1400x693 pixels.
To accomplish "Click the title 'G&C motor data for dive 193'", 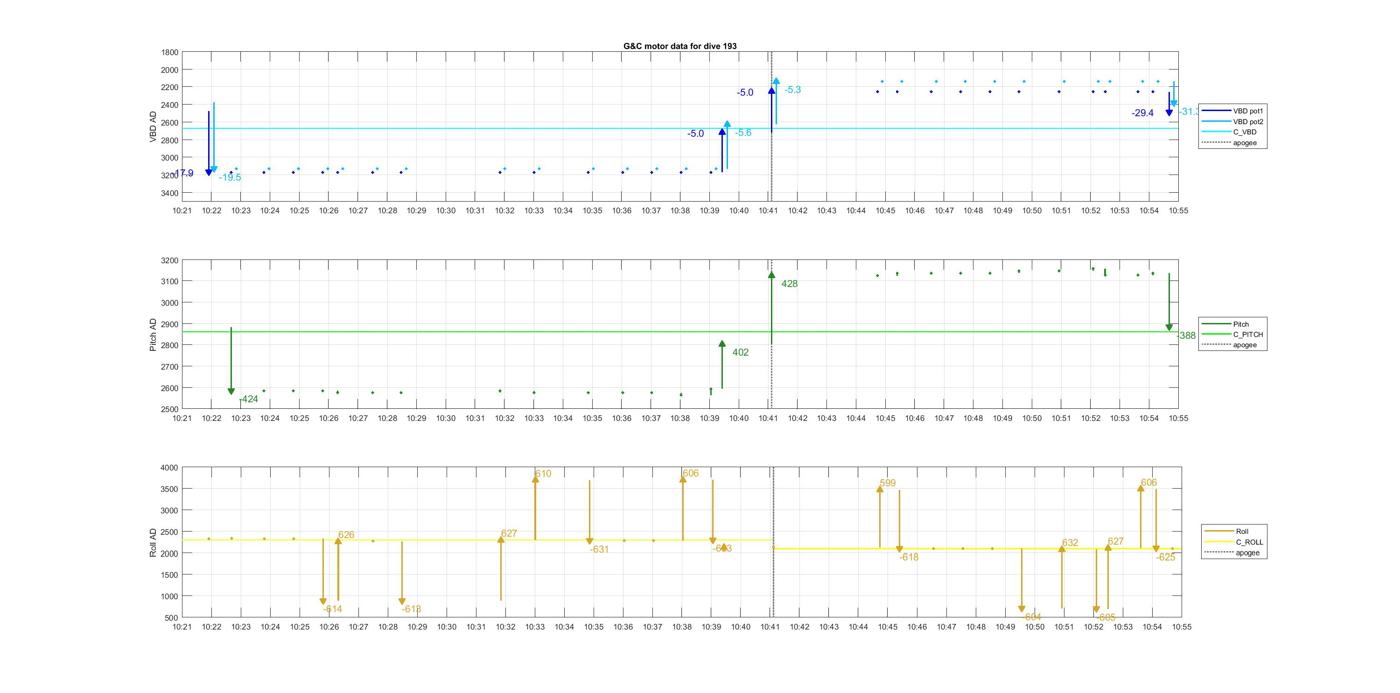I will pyautogui.click(x=680, y=46).
